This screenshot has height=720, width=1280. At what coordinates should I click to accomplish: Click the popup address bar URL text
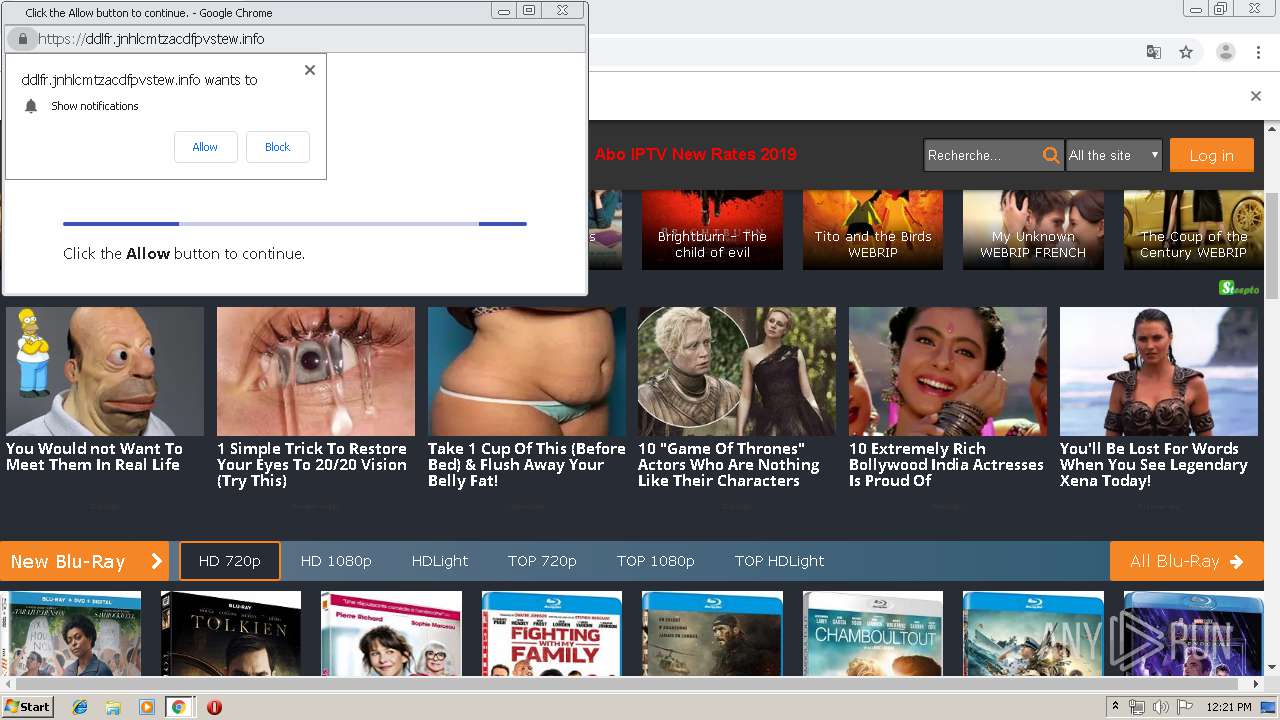151,39
